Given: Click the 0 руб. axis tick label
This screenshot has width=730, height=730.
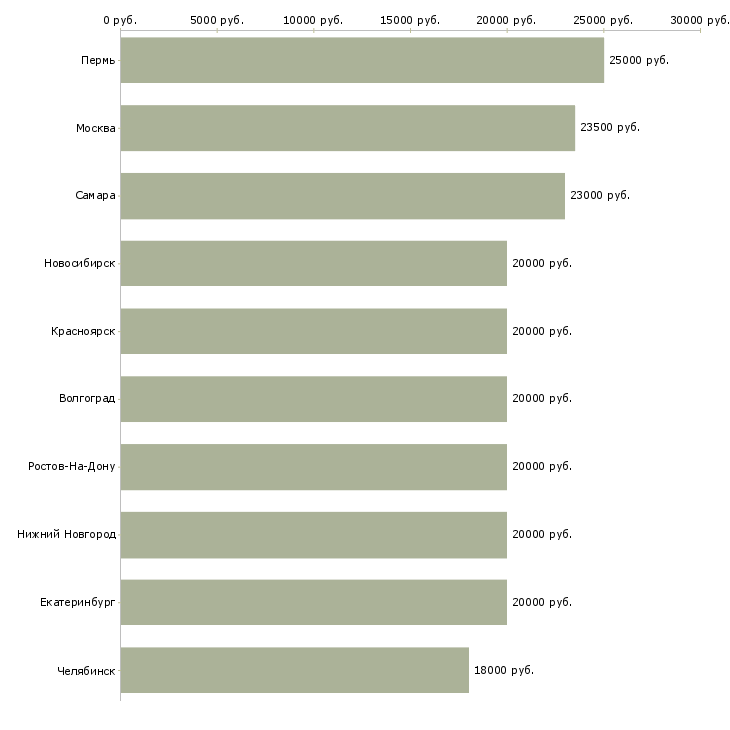Looking at the screenshot, I should click(x=120, y=20).
